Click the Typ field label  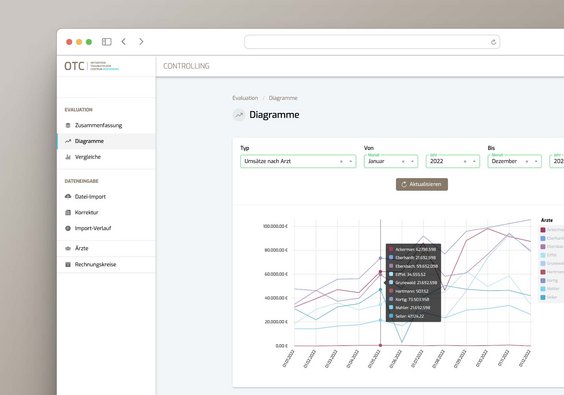pyautogui.click(x=245, y=148)
